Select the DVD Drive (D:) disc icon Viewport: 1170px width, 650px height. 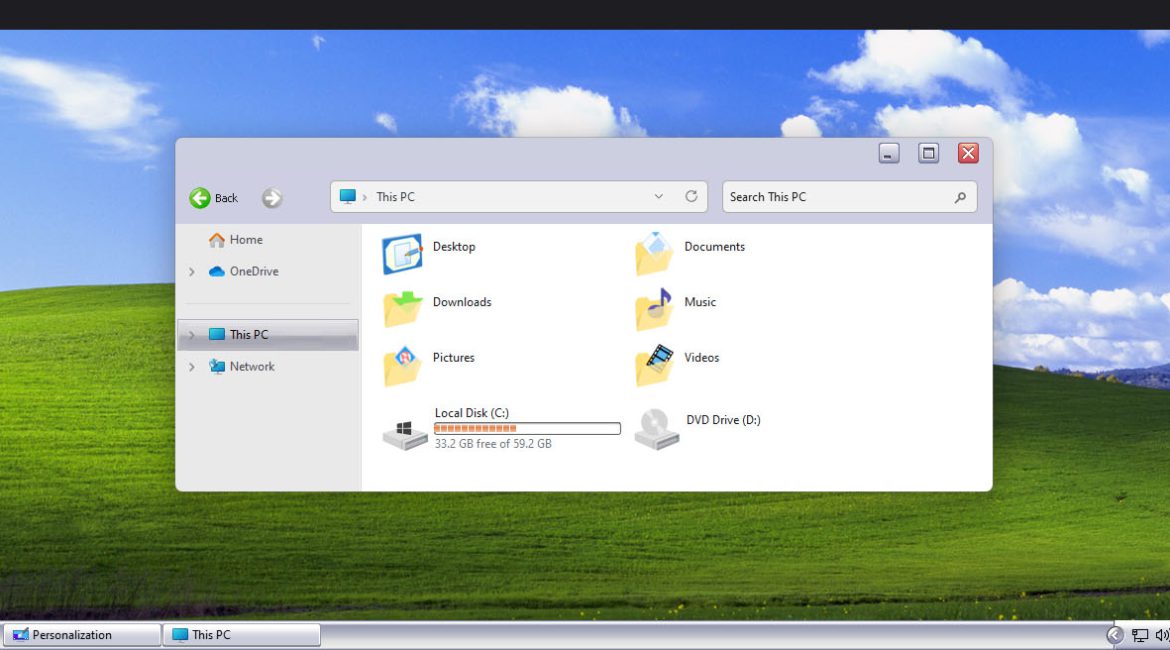pyautogui.click(x=657, y=429)
